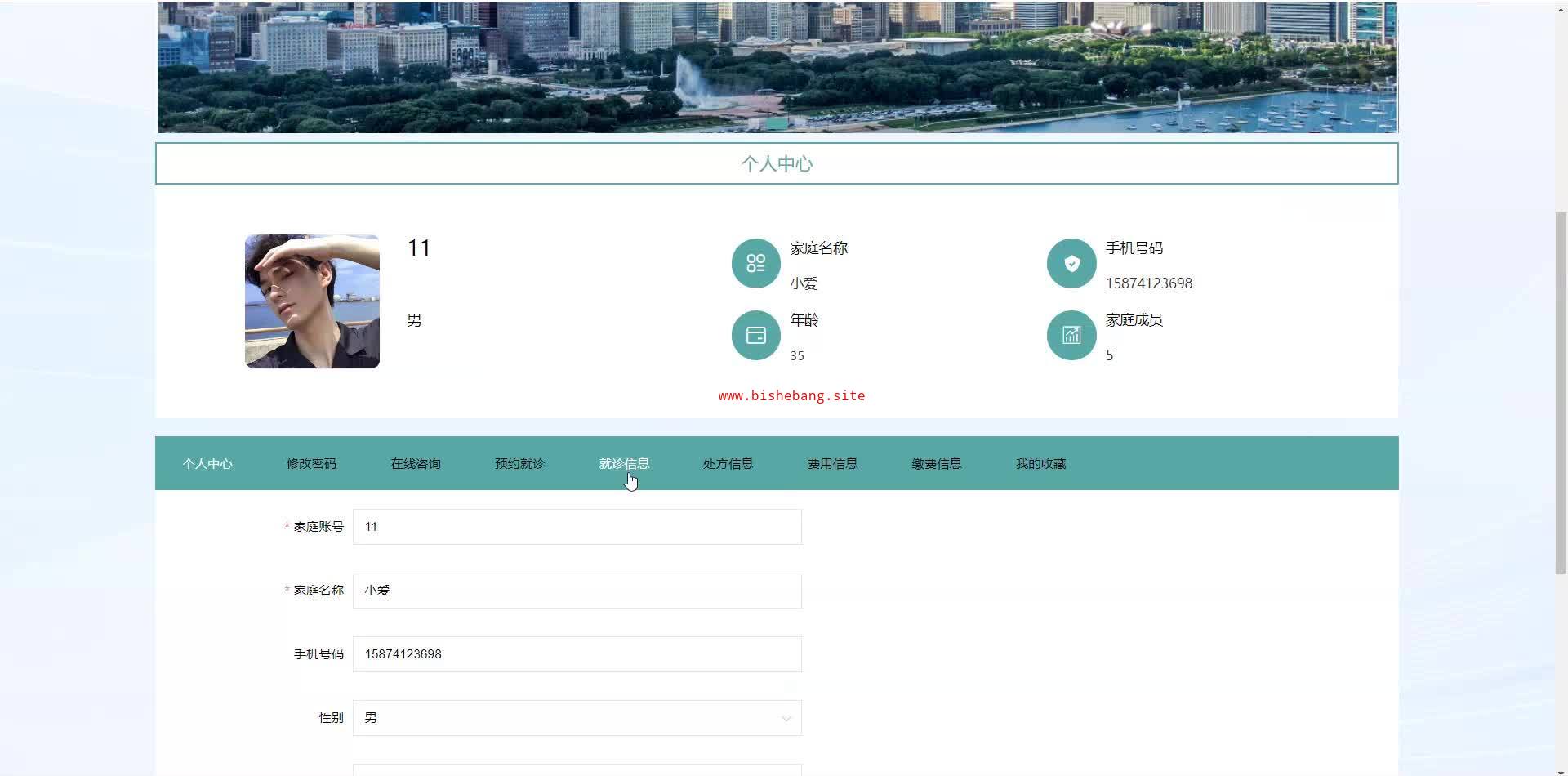The width and height of the screenshot is (1568, 776).
Task: Switch to the 个人中心 tab
Action: [207, 464]
